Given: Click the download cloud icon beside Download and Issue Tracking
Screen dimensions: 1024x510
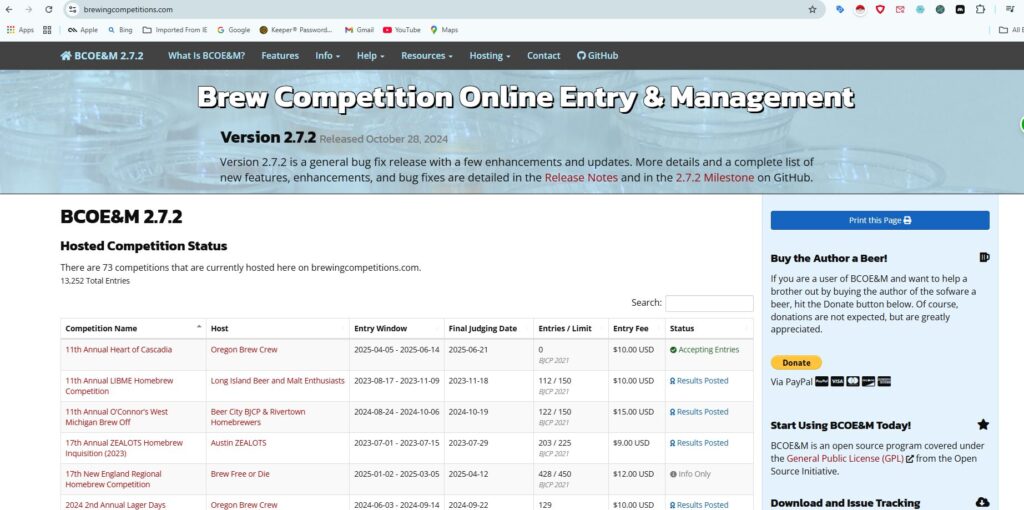Looking at the screenshot, I should (x=982, y=502).
